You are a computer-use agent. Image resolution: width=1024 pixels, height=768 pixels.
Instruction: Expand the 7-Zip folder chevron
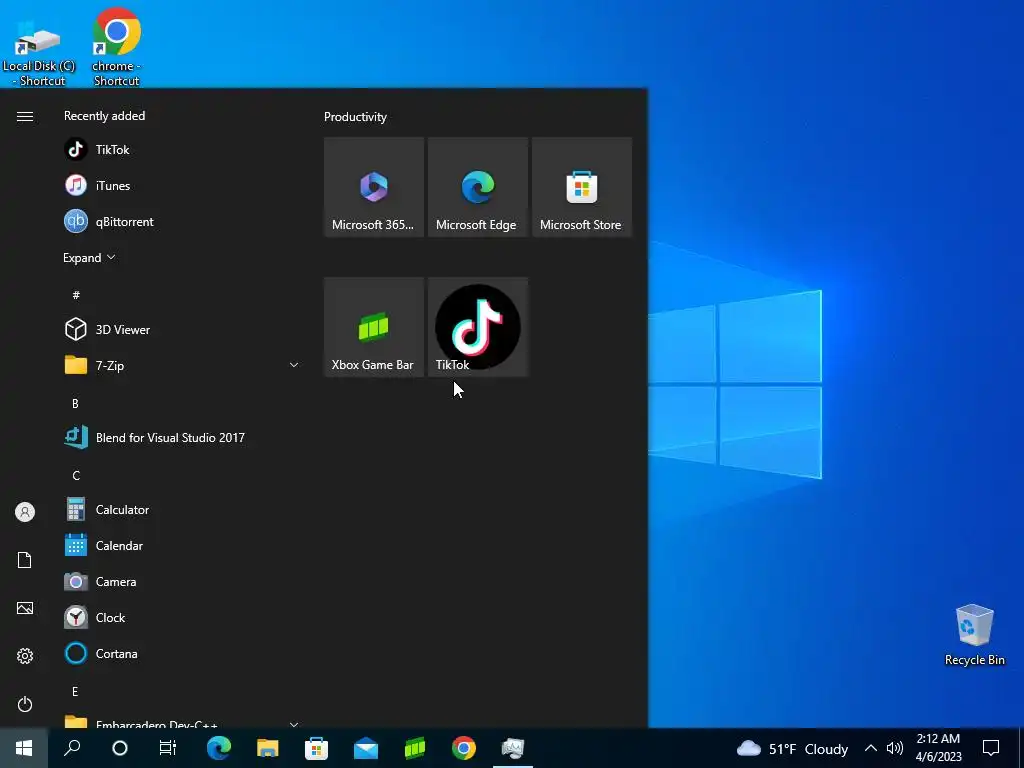point(294,365)
